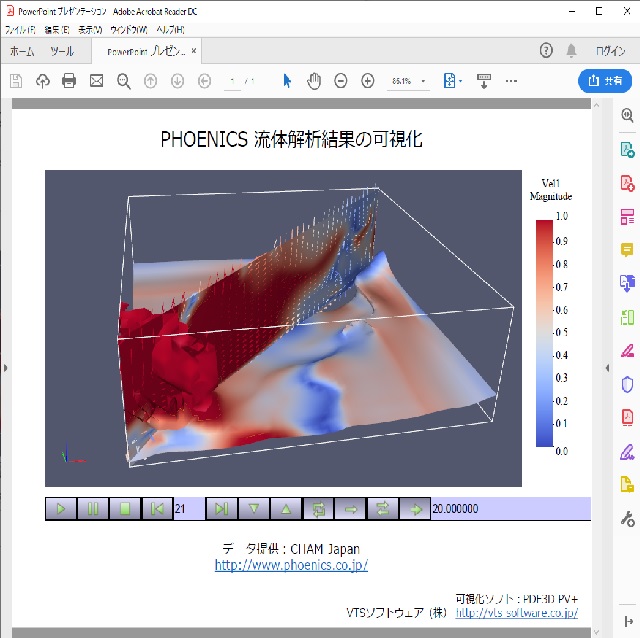Upload file to cloud icon
Screen dimensions: 640x638
(x=42, y=81)
